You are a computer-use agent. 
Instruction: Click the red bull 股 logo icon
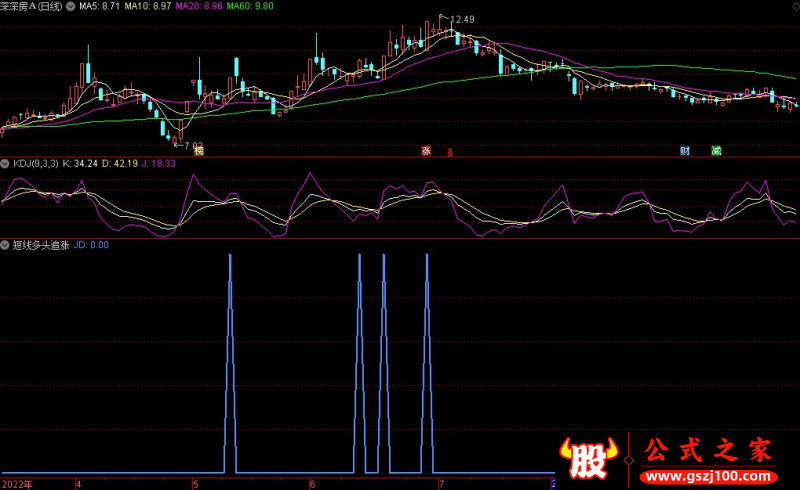588,457
